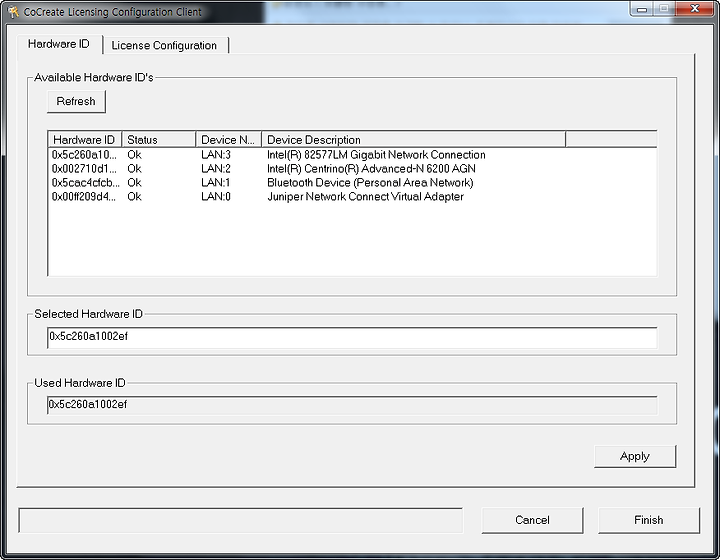Click the empty status field beside Cancel
This screenshot has height=560, width=720.
click(x=241, y=521)
